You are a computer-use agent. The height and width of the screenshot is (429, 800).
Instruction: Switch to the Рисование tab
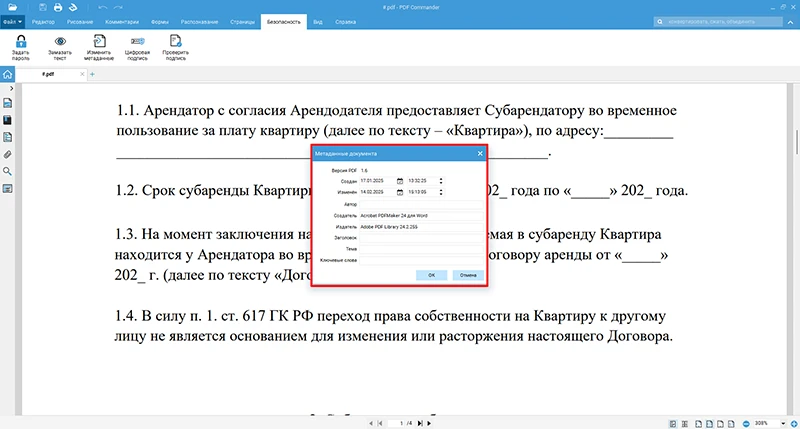[80, 22]
